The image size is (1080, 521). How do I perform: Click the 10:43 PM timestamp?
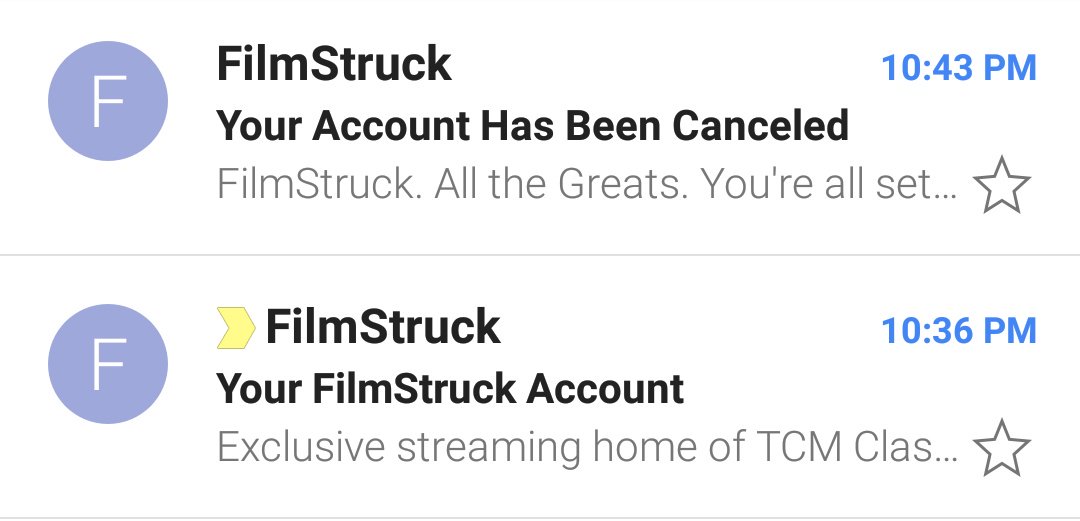coord(959,68)
